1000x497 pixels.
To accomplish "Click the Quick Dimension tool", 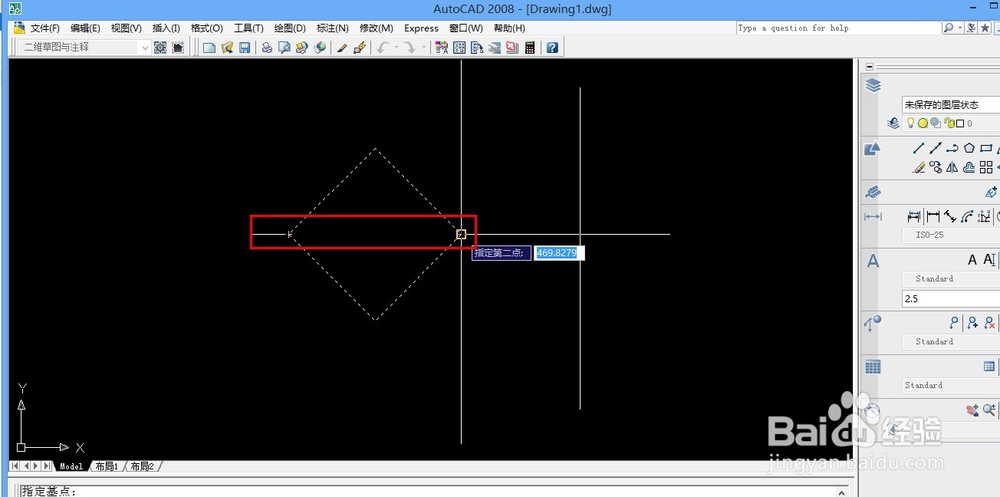I will (x=914, y=217).
